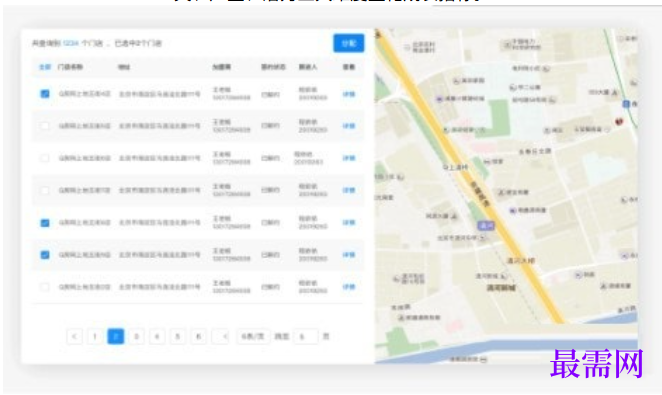
Task: Click the red location marker on the map
Action: [619, 122]
